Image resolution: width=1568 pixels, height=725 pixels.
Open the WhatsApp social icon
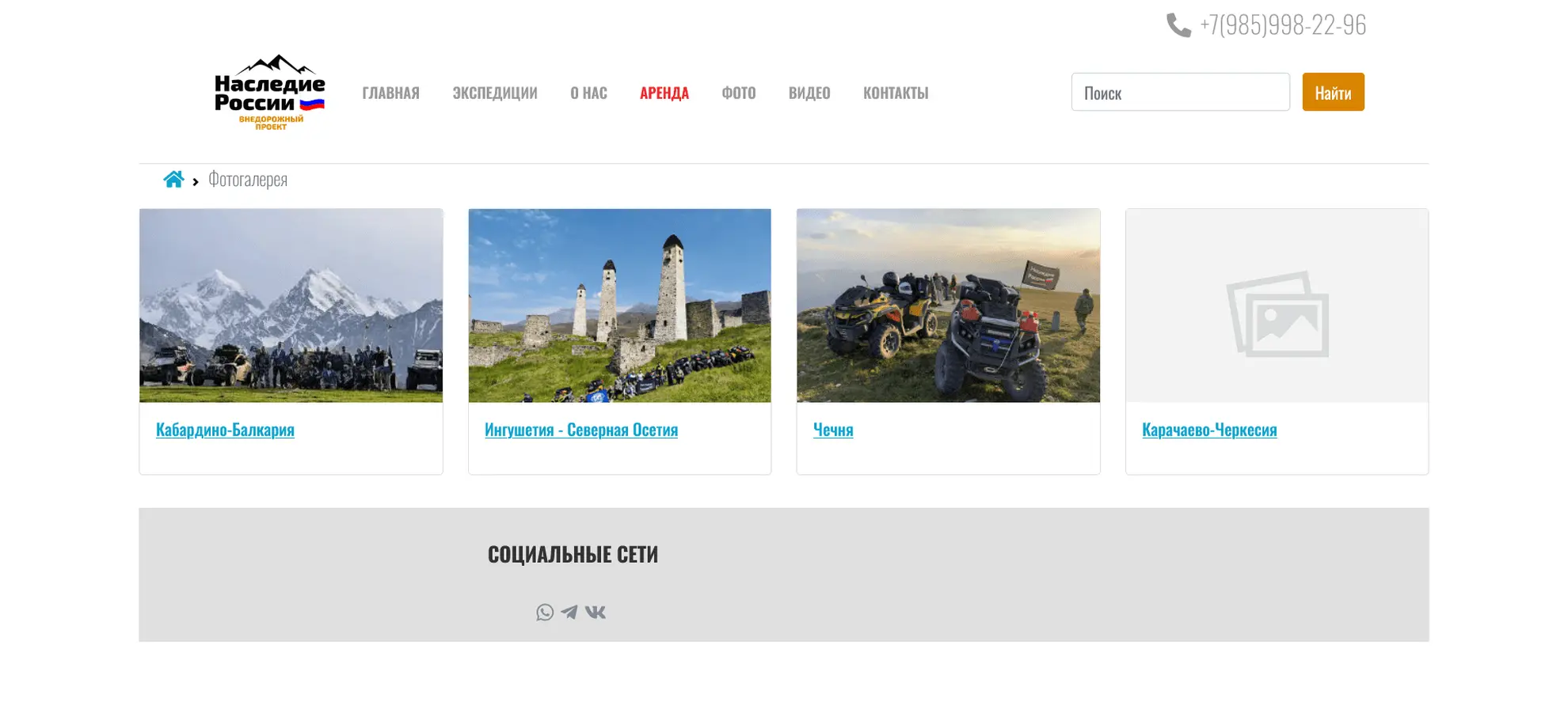coord(545,613)
